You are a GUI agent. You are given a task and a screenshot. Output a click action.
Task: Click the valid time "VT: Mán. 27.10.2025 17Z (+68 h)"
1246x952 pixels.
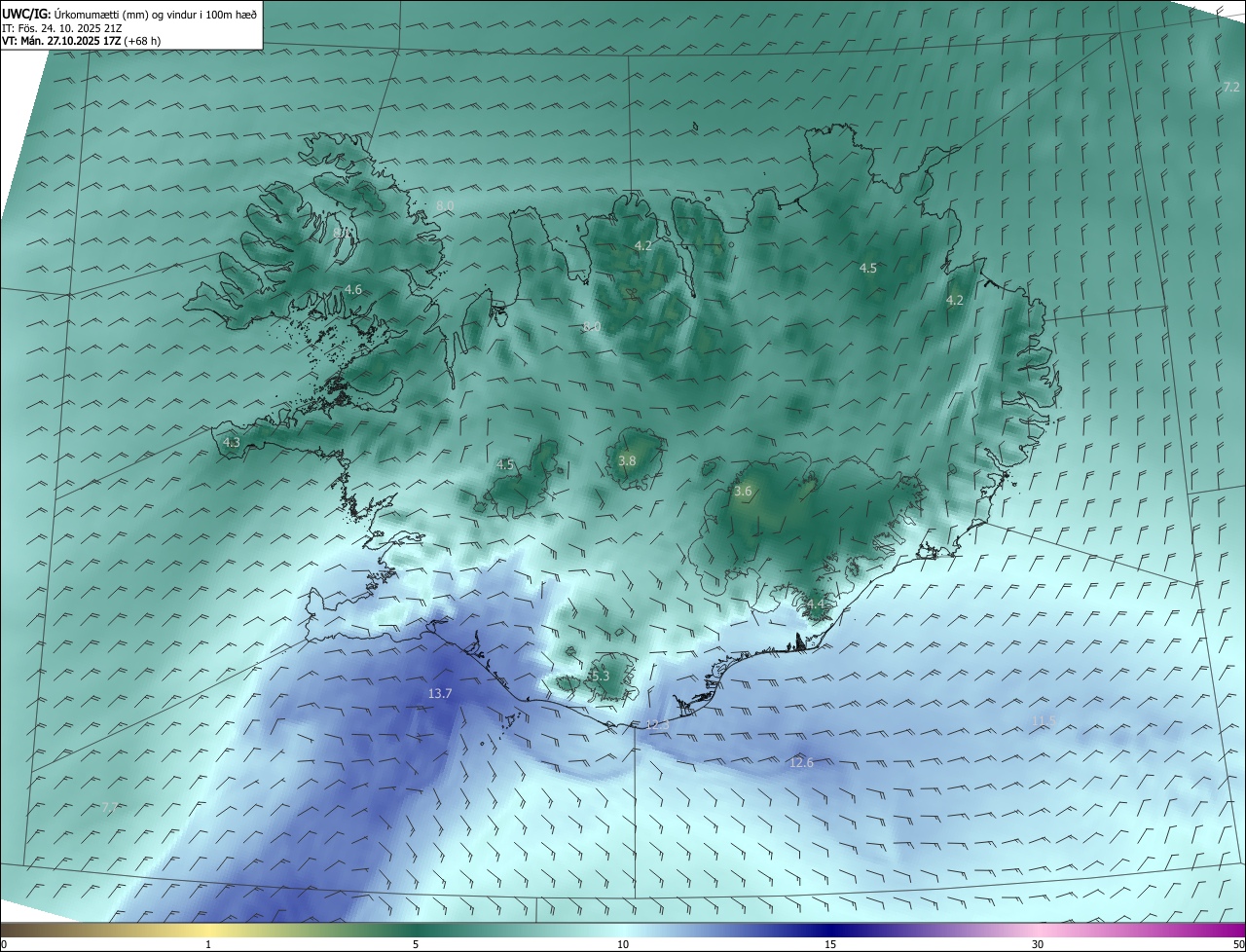[x=82, y=41]
